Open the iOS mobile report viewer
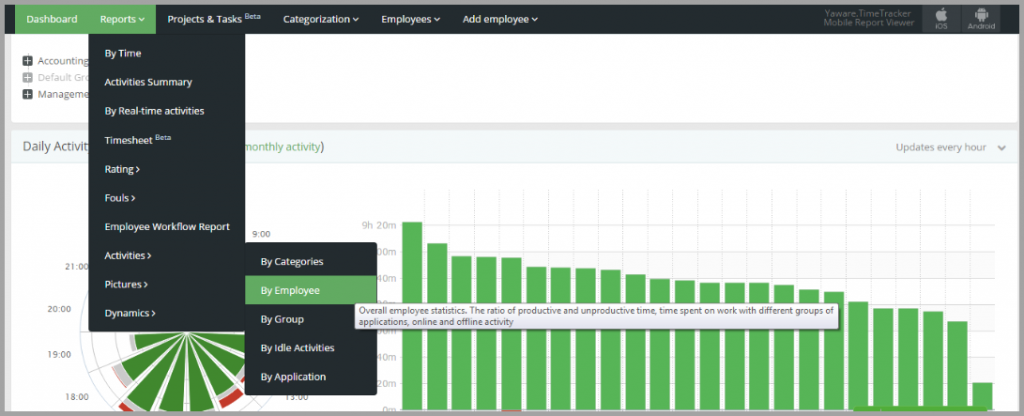This screenshot has height=416, width=1024. pos(941,19)
